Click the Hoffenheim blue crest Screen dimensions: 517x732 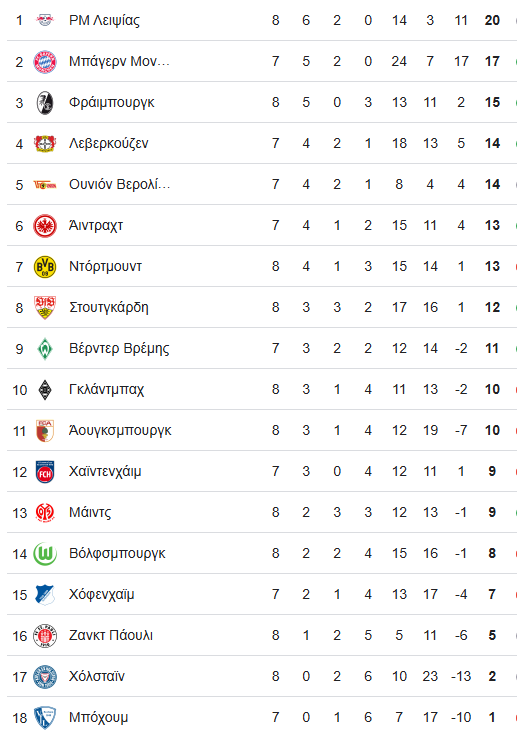click(x=45, y=595)
